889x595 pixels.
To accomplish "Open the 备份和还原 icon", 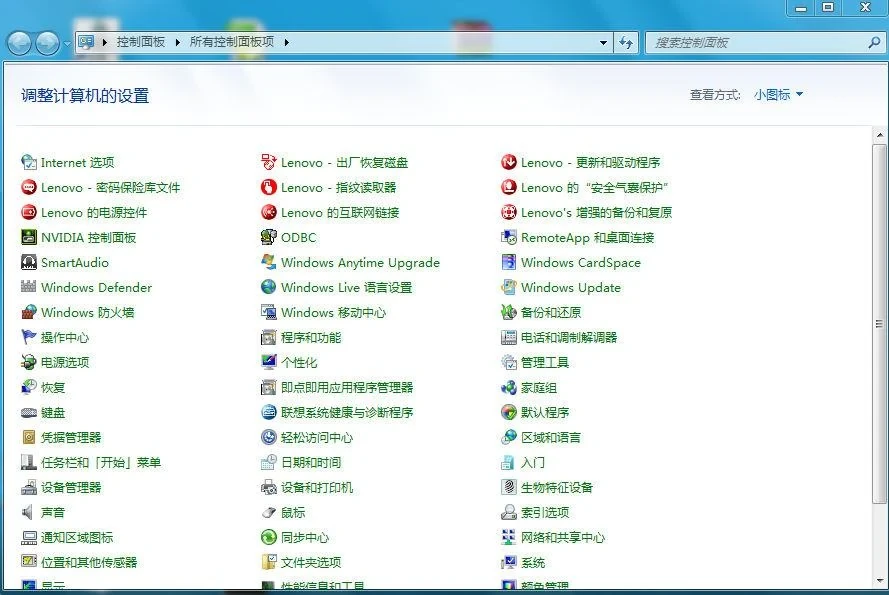I will click(509, 312).
